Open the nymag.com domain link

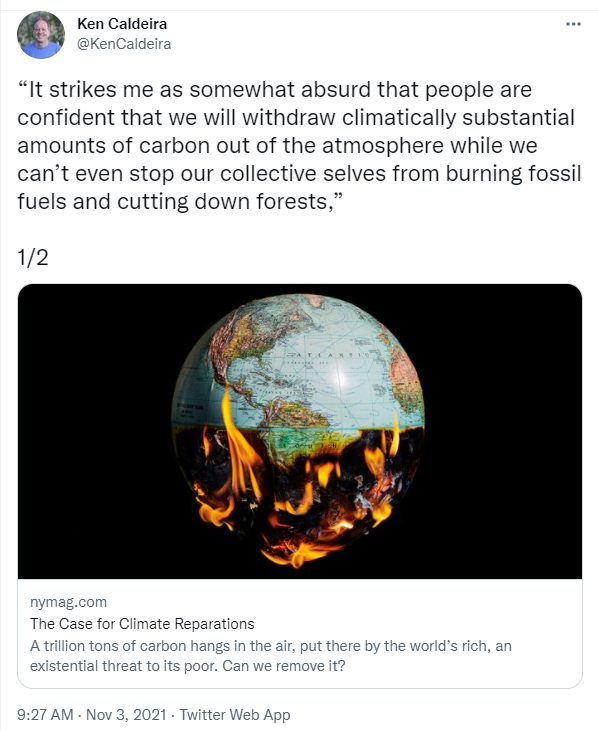tap(69, 602)
